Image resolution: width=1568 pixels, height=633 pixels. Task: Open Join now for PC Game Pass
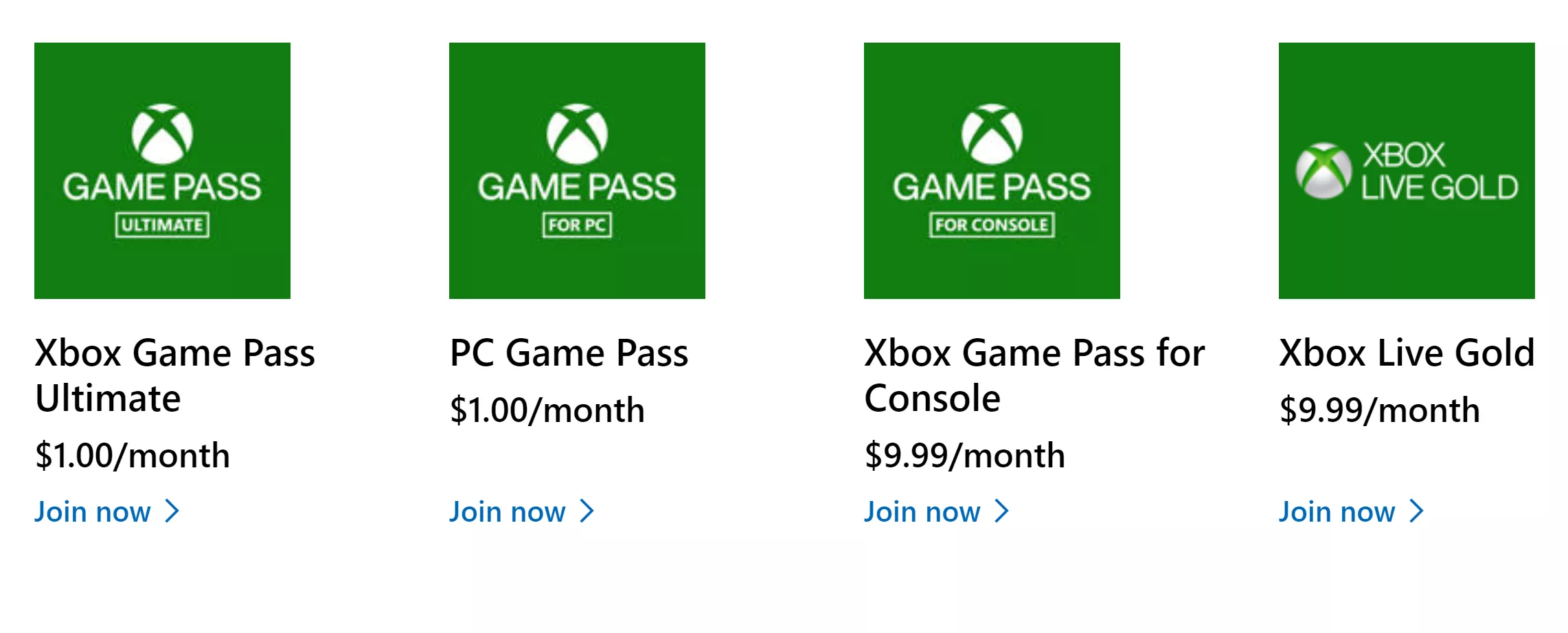pos(506,511)
